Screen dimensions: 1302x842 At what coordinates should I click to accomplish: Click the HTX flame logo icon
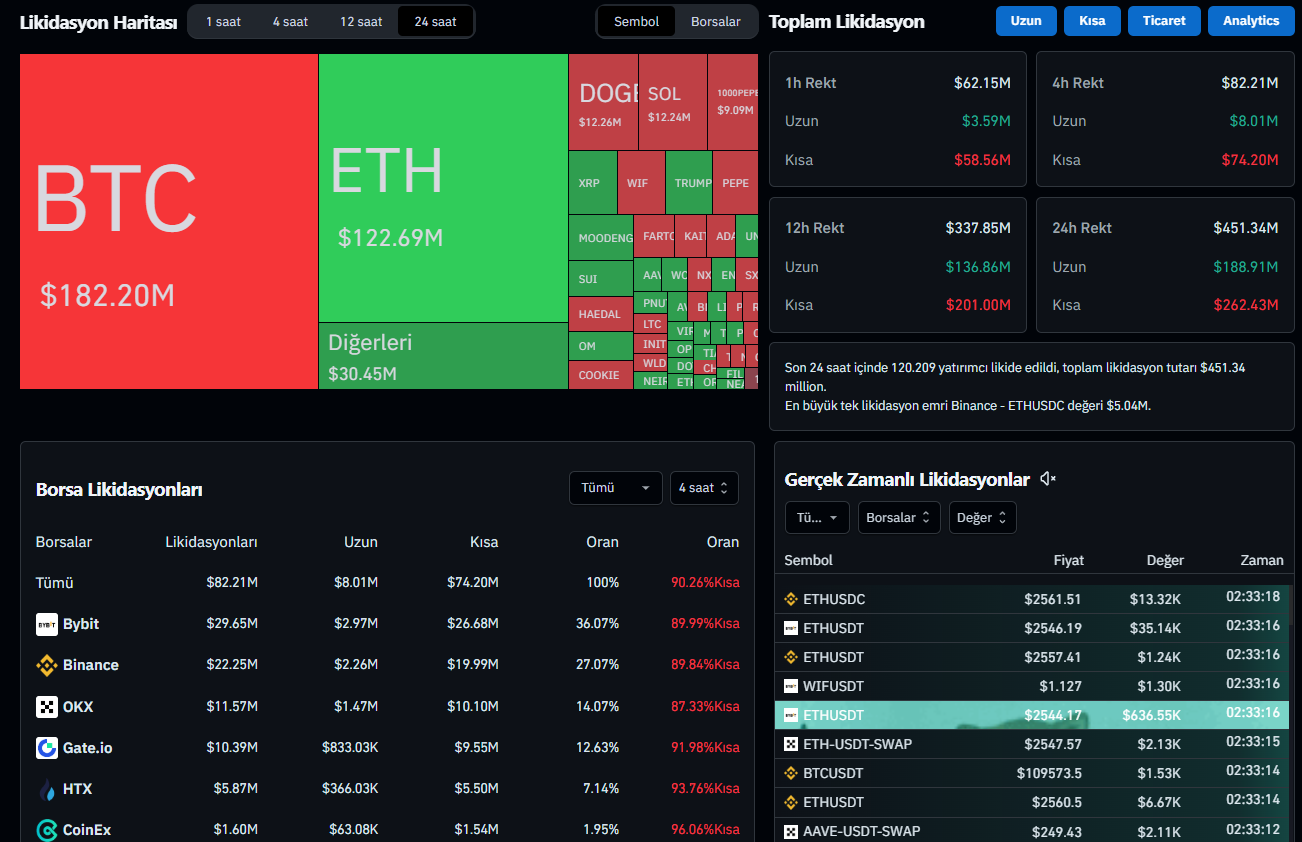click(x=46, y=790)
